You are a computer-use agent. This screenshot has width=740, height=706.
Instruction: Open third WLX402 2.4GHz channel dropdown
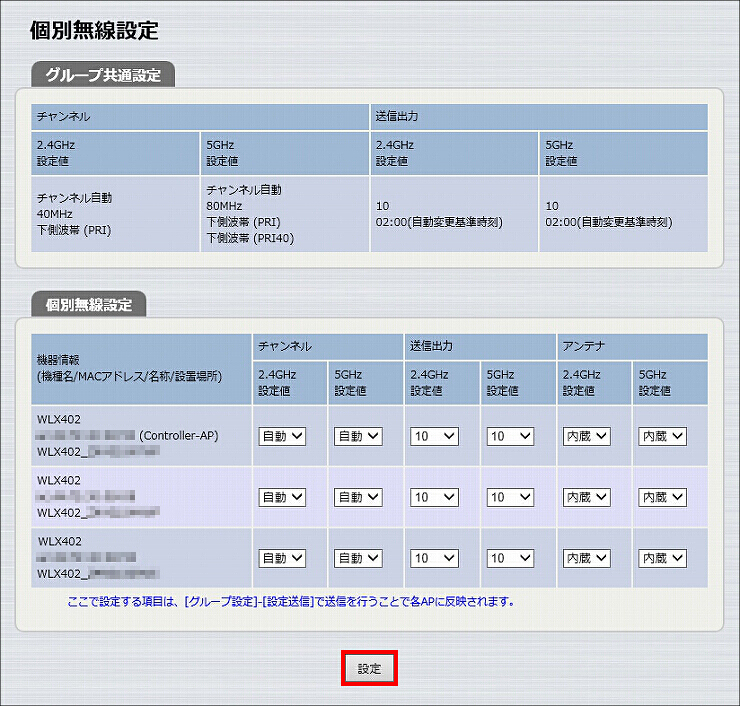tap(282, 558)
